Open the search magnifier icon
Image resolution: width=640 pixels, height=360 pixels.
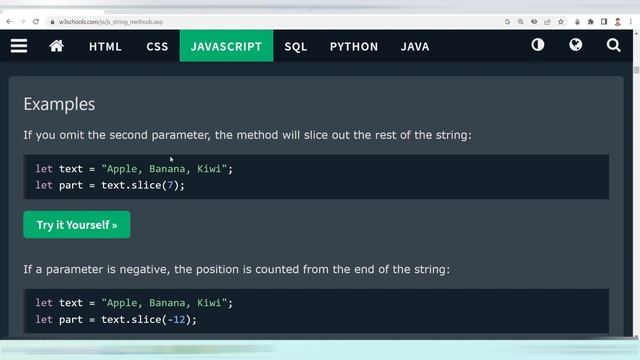click(613, 45)
